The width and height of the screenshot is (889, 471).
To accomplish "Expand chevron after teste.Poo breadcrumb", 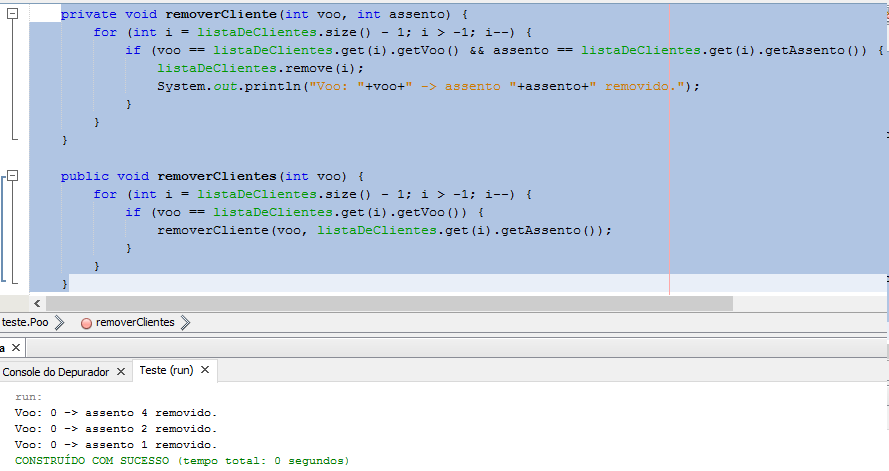I will tap(59, 323).
